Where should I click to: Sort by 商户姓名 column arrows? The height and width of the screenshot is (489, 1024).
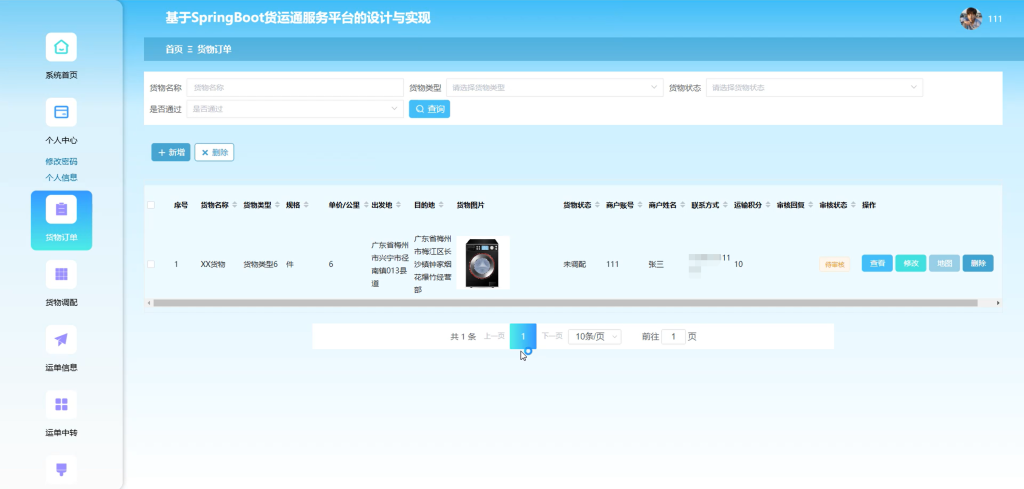pos(682,205)
